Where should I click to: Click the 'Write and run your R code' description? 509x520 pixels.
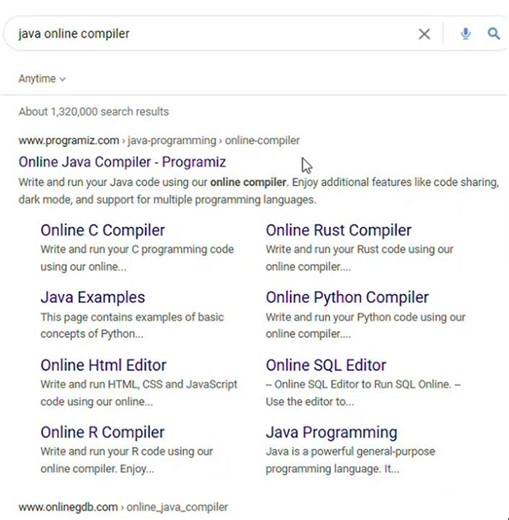pyautogui.click(x=127, y=460)
